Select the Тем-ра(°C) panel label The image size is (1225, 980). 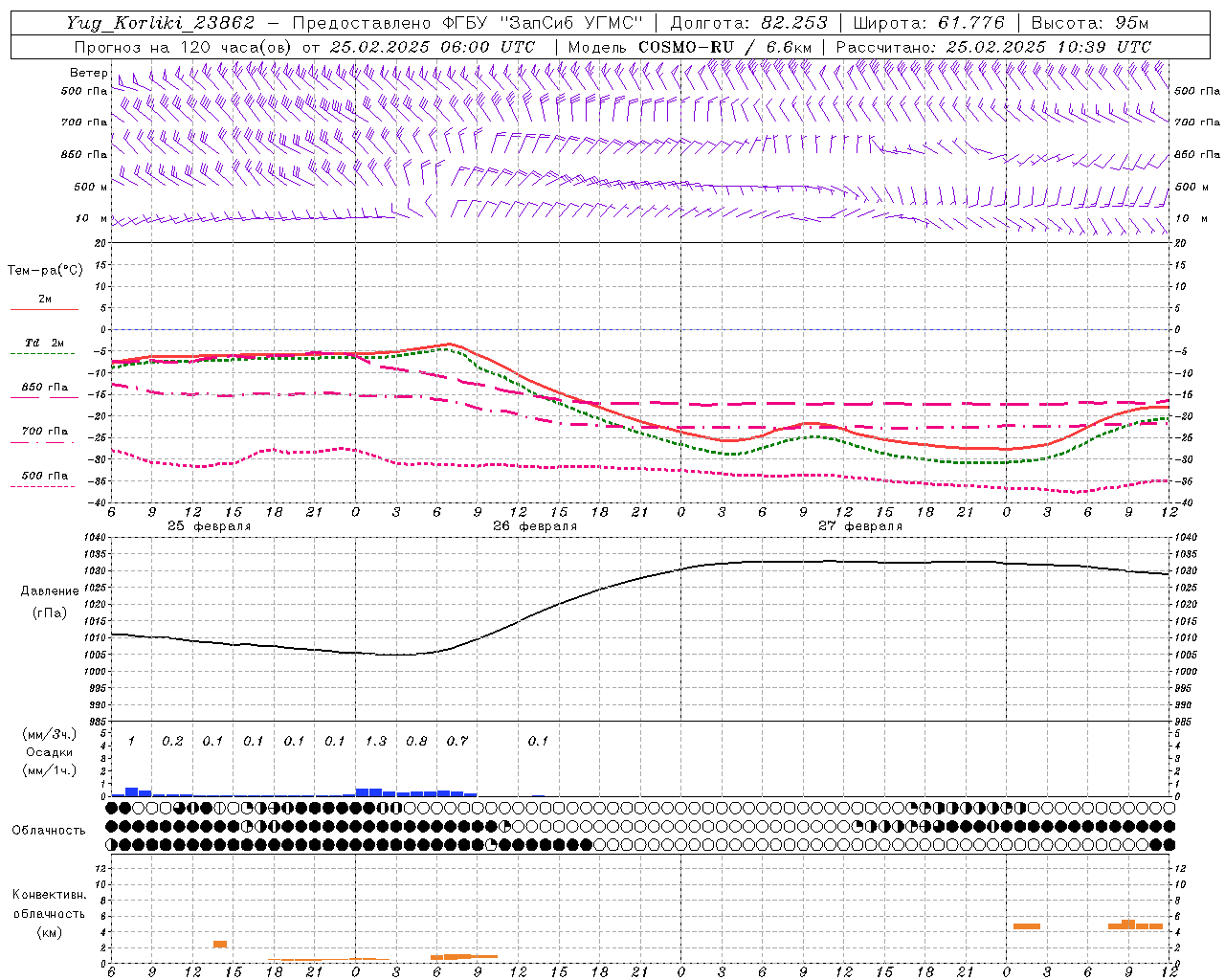click(45, 271)
